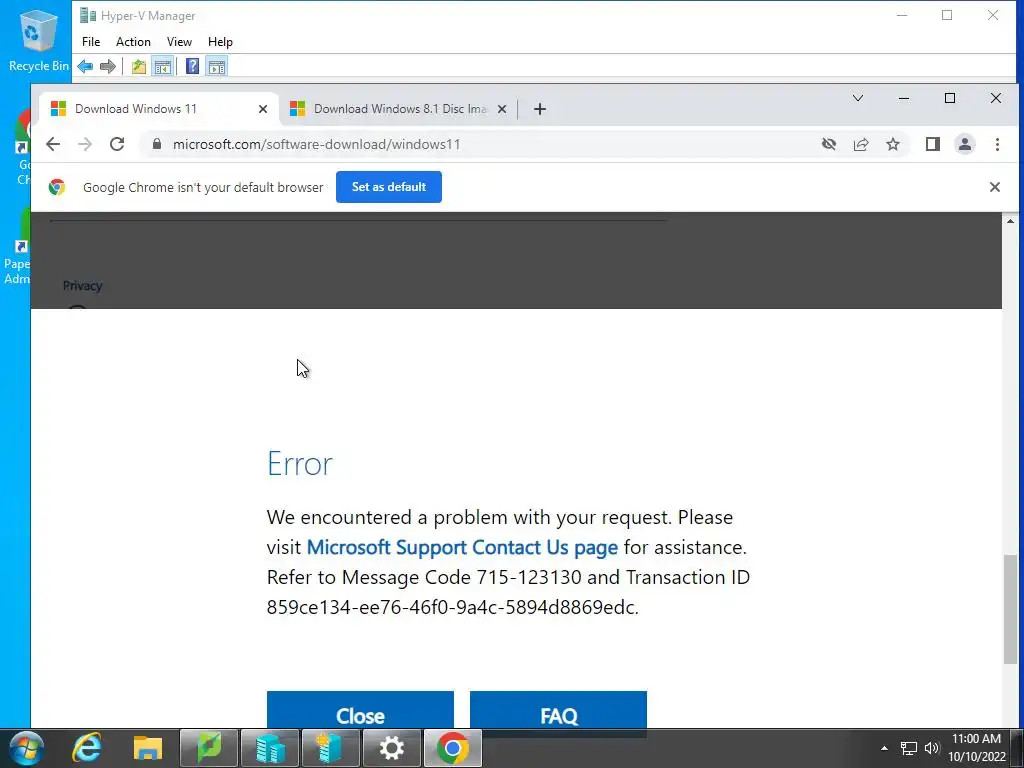The width and height of the screenshot is (1024, 768).
Task: Click the Error heading text
Action: pos(300,464)
